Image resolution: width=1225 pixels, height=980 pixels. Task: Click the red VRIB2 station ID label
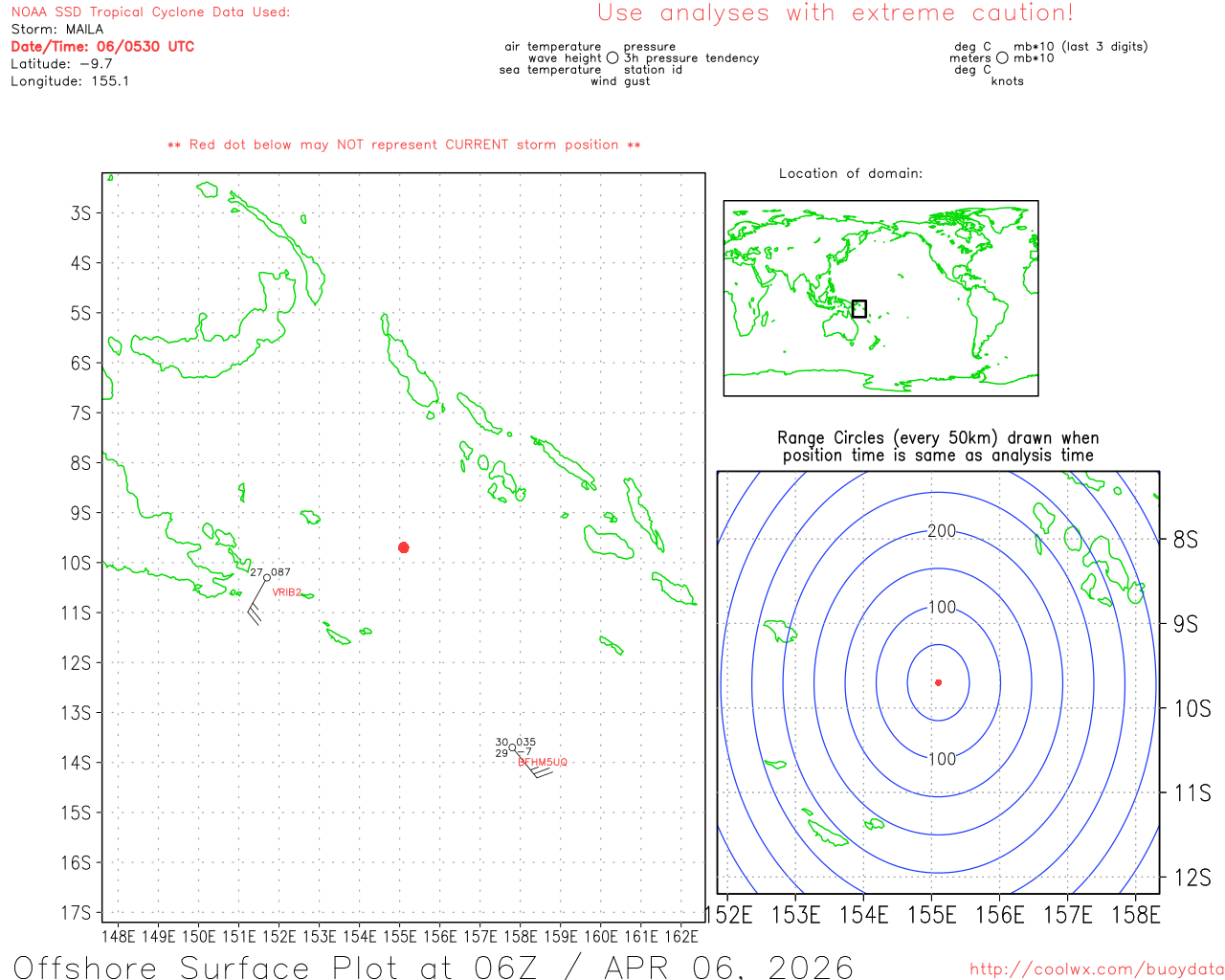286,592
